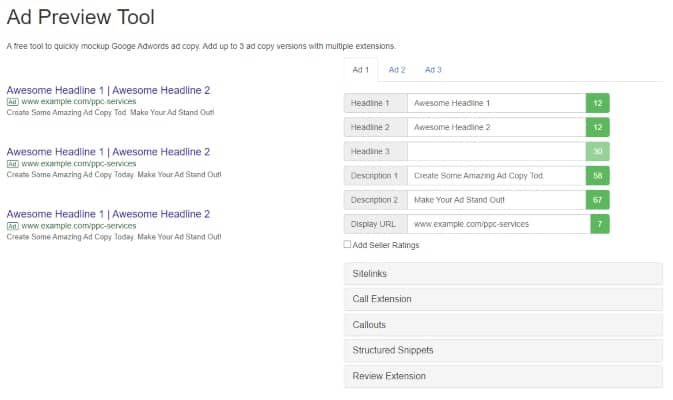
Task: Click the Ad badge icon in first preview
Action: [12, 102]
